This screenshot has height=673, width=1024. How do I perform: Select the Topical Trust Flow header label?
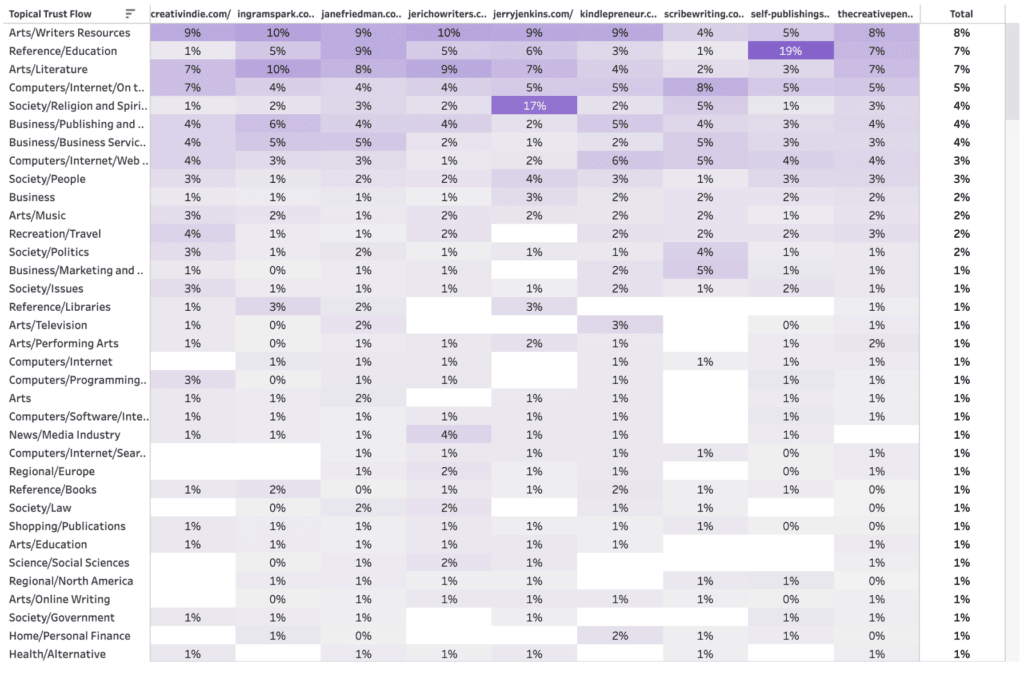(50, 14)
